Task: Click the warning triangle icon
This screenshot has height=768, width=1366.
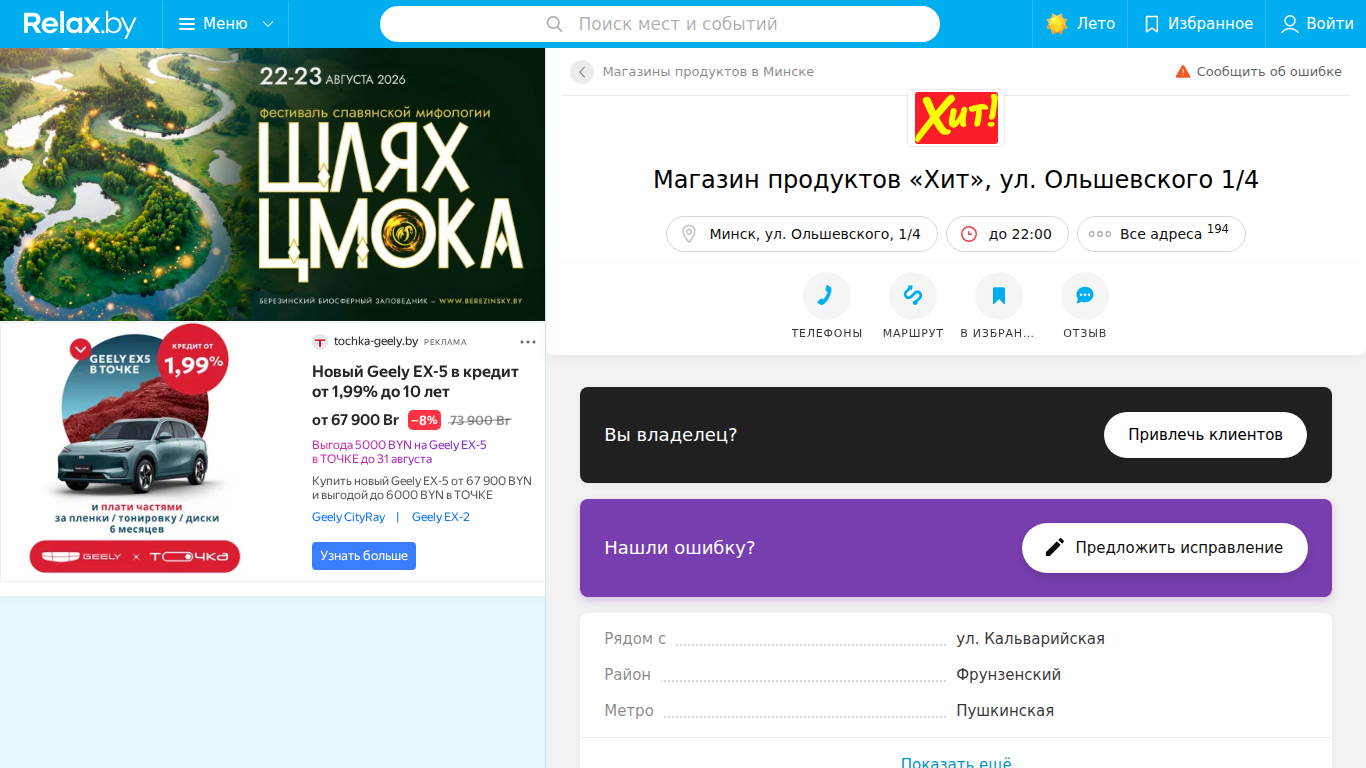Action: coord(1183,72)
